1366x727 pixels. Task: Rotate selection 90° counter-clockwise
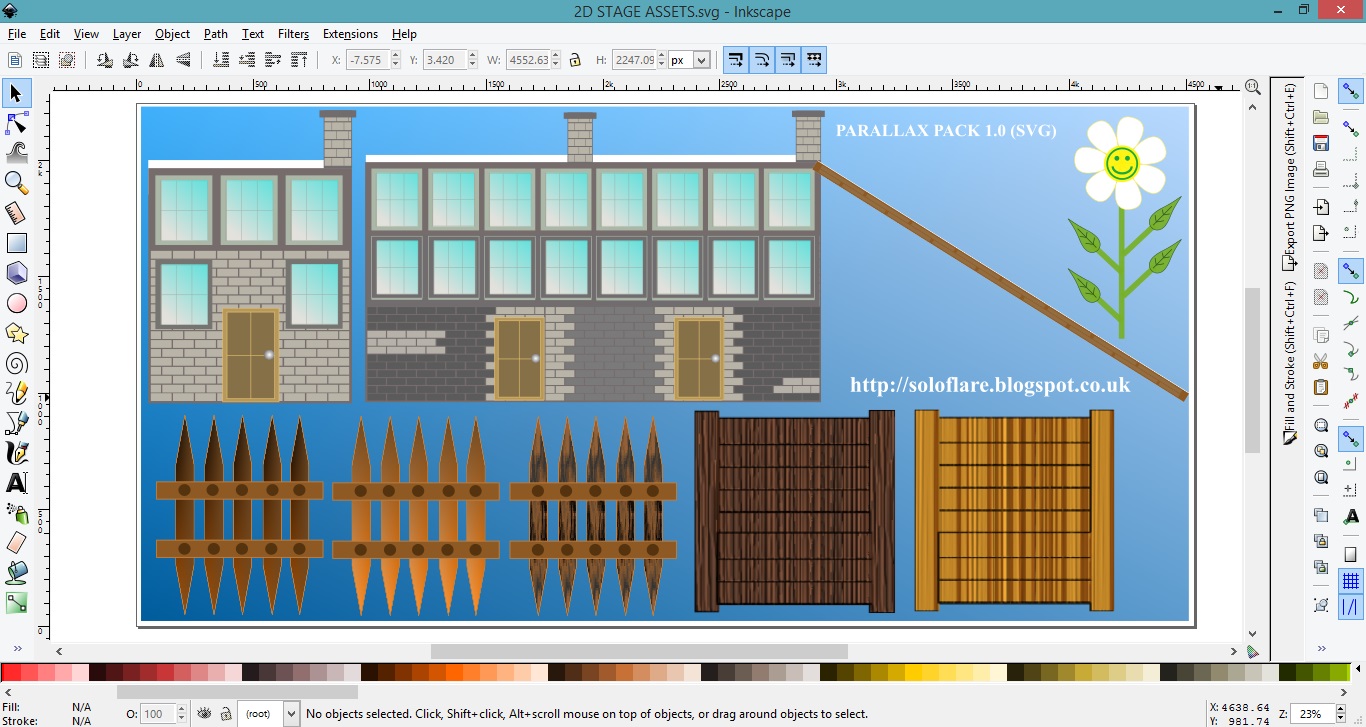[x=105, y=60]
